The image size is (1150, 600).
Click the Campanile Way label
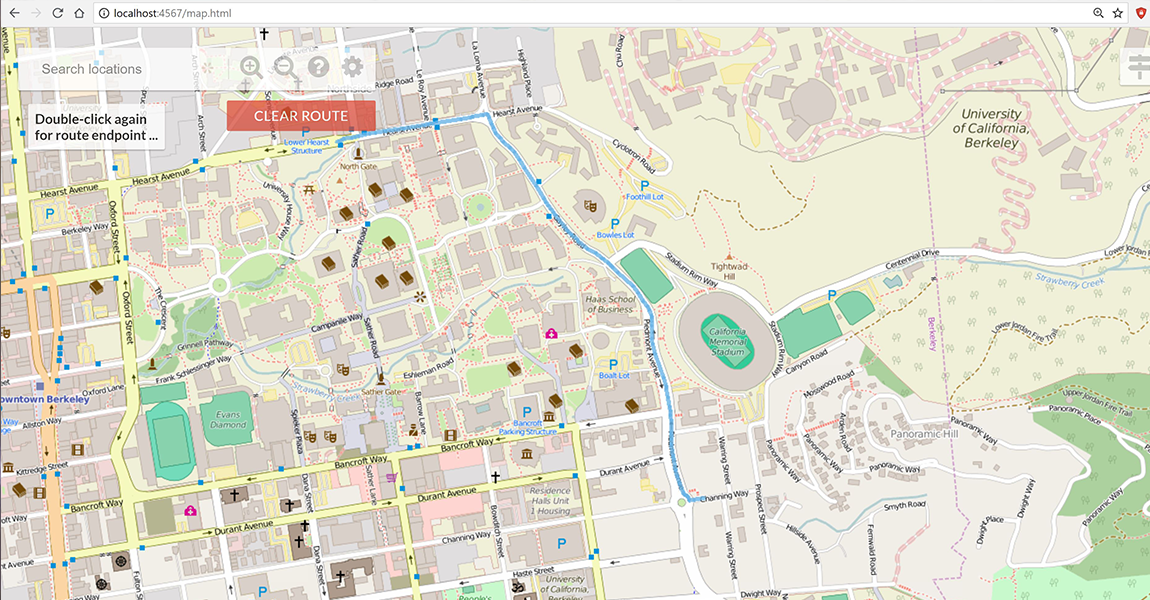[337, 323]
